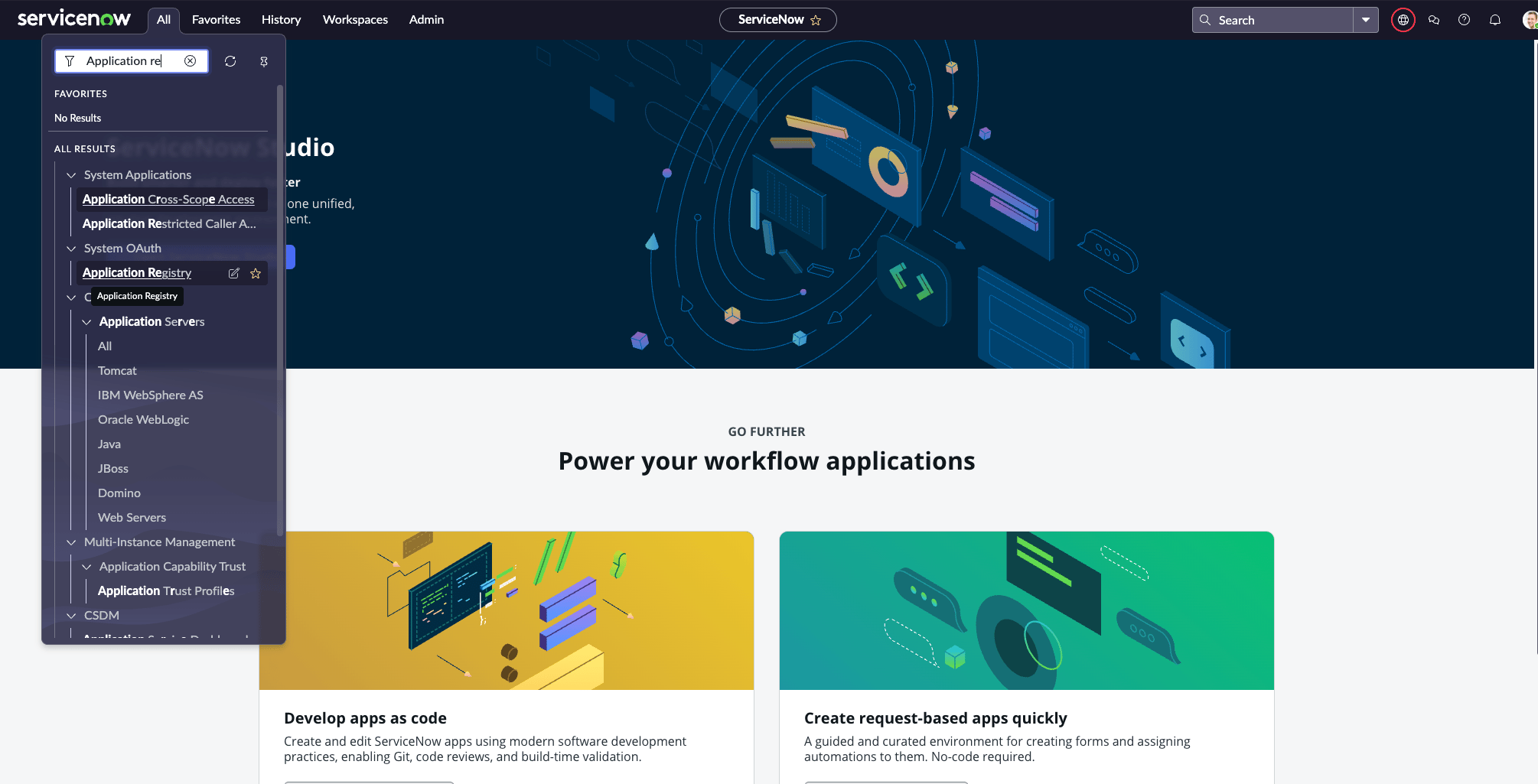1538x784 pixels.
Task: Click the navigation menu scrollbar
Action: [x=280, y=310]
